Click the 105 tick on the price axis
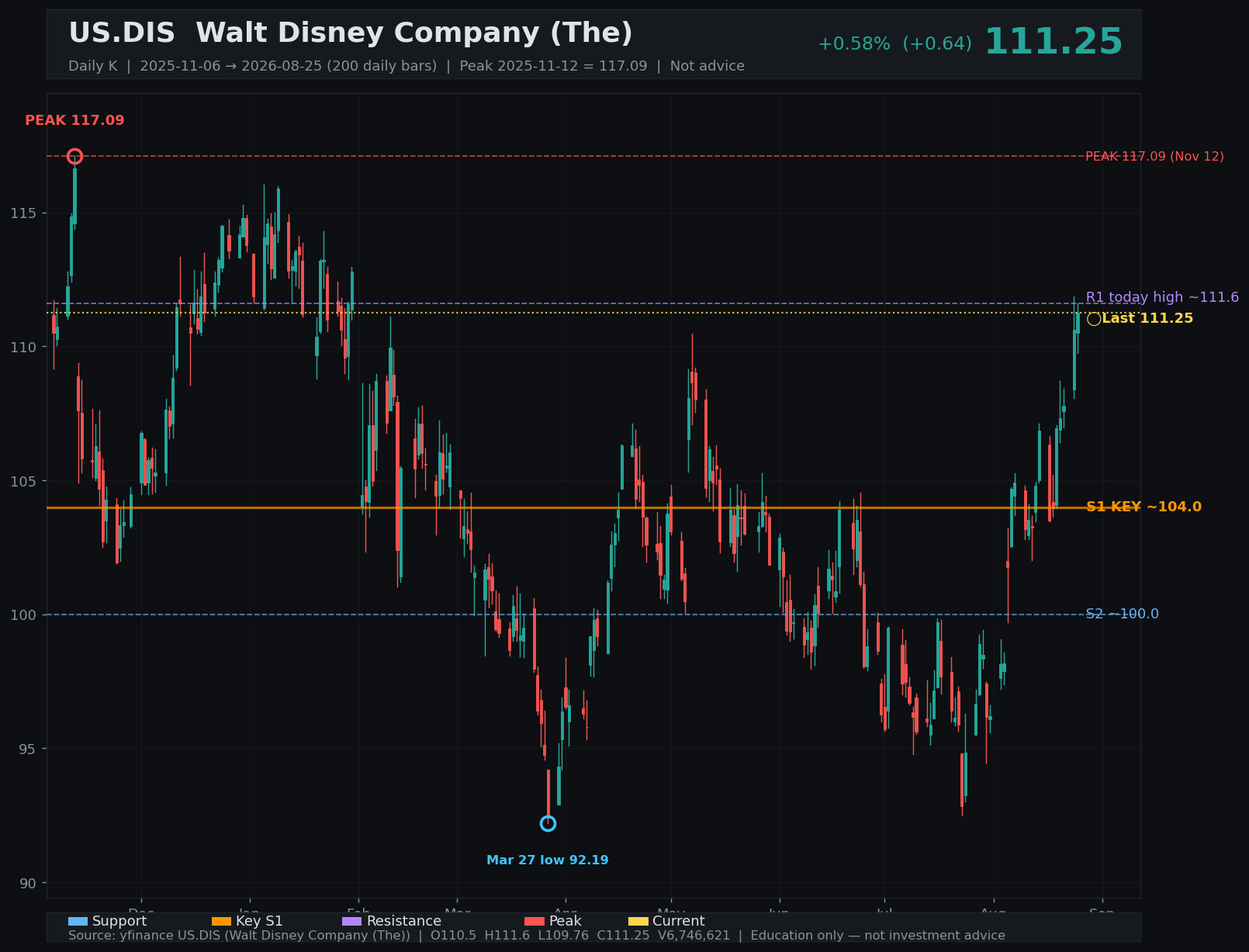The width and height of the screenshot is (1249, 952). click(x=23, y=481)
